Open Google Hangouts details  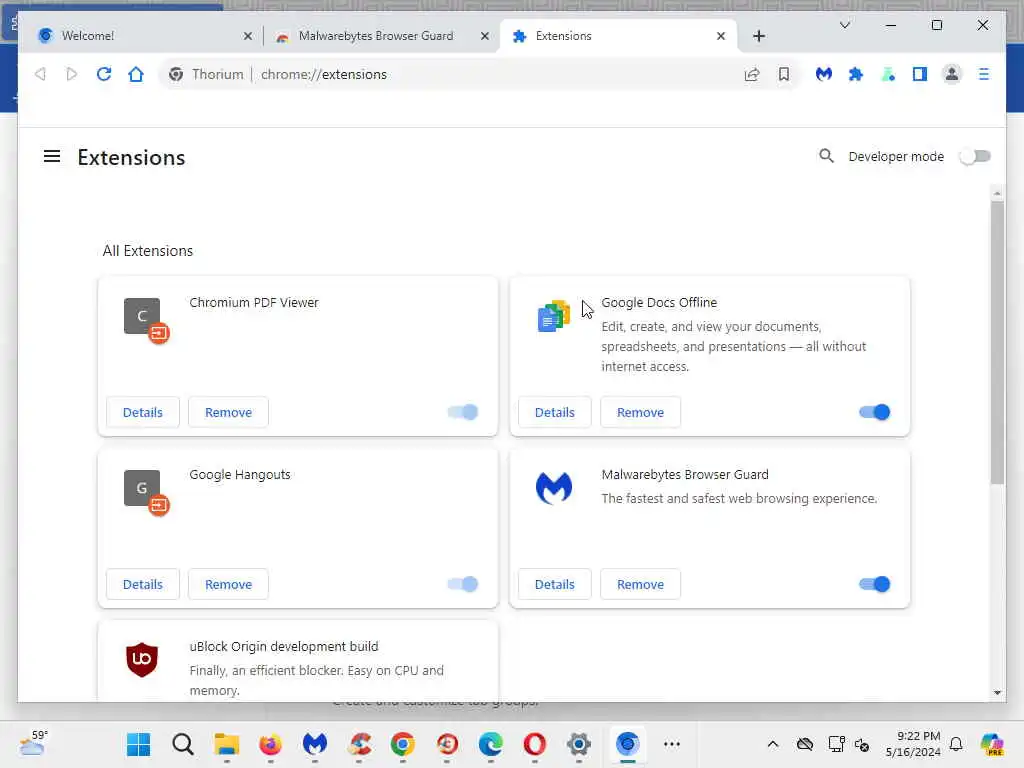(x=142, y=584)
